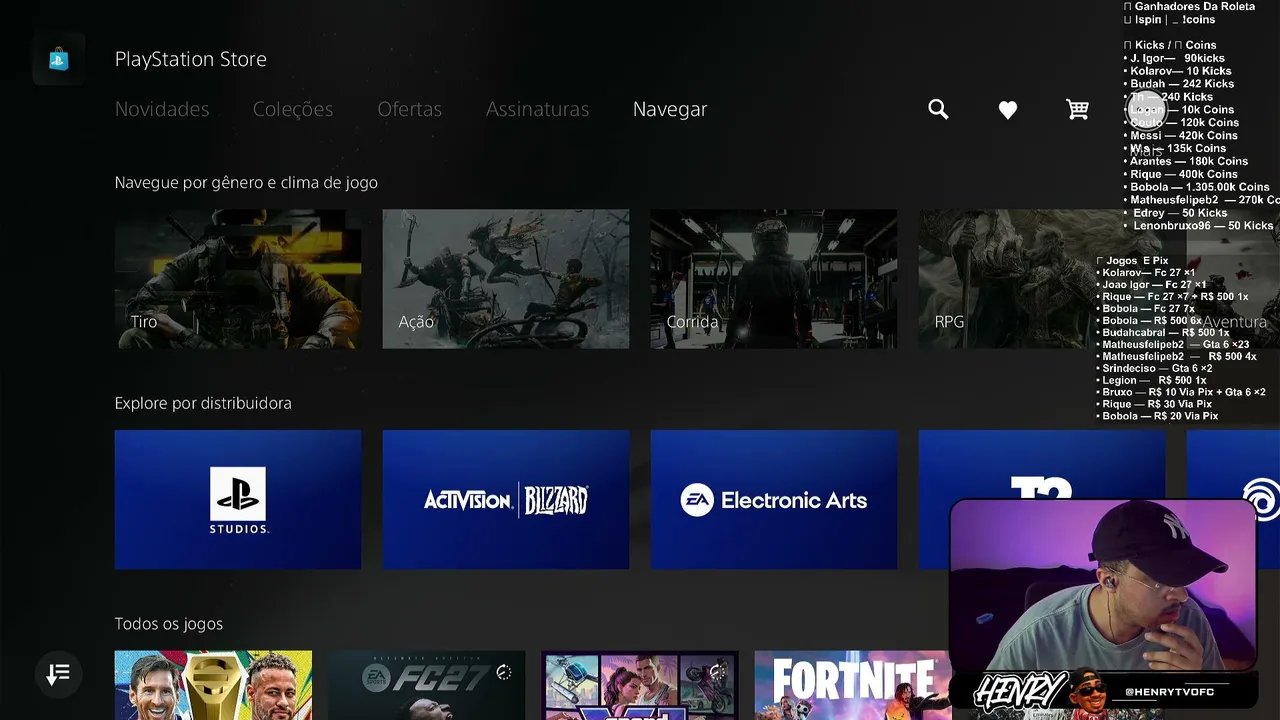Select the Electronic Arts publisher card
Screen dimensions: 1280x720
tap(774, 500)
